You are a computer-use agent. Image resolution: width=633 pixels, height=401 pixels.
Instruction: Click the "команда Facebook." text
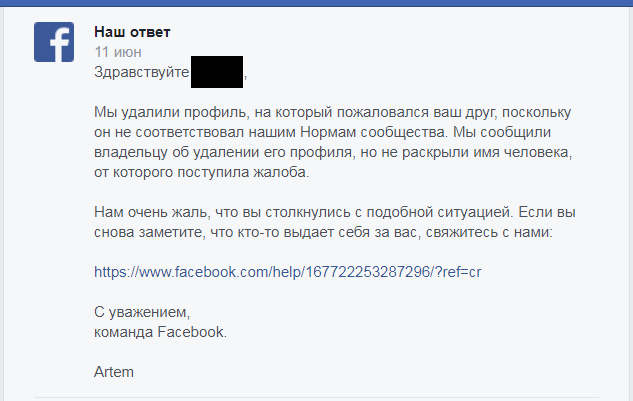tap(160, 332)
